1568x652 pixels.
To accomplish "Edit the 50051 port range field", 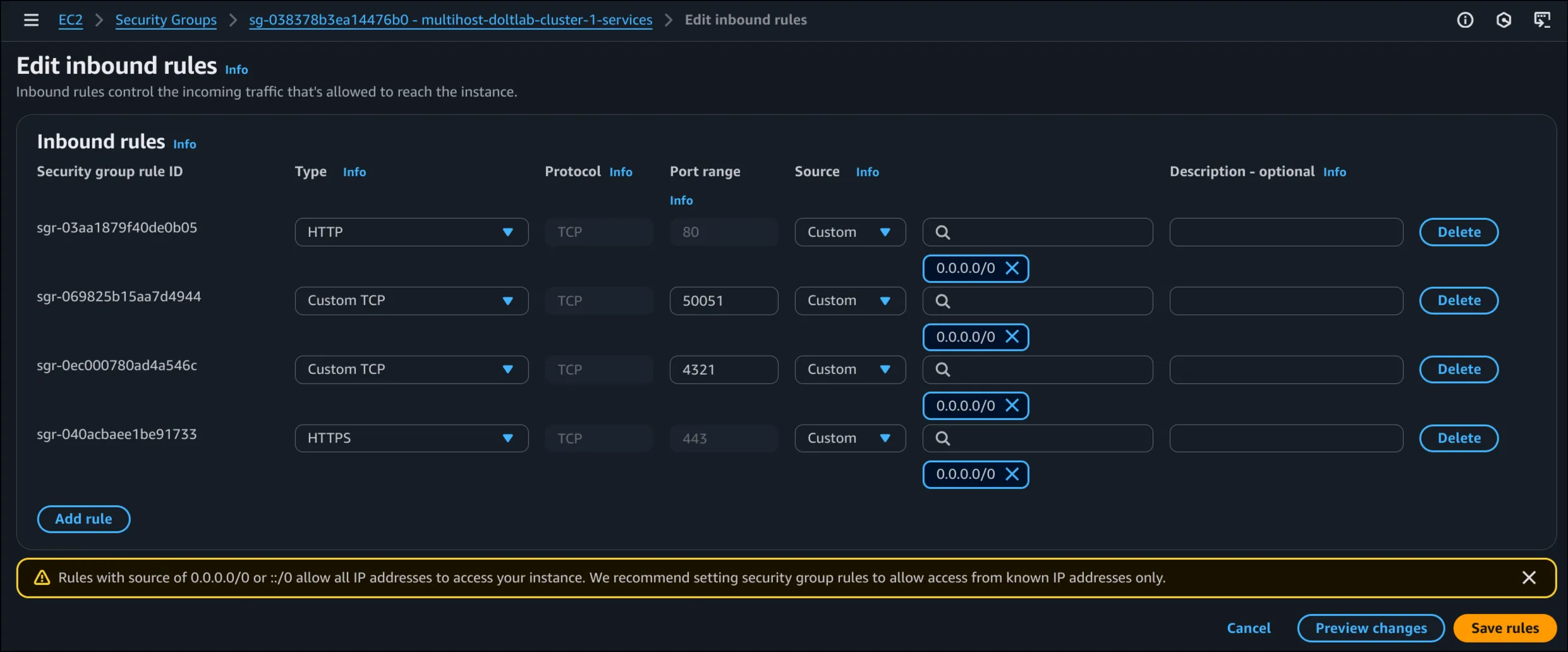I will coord(723,301).
